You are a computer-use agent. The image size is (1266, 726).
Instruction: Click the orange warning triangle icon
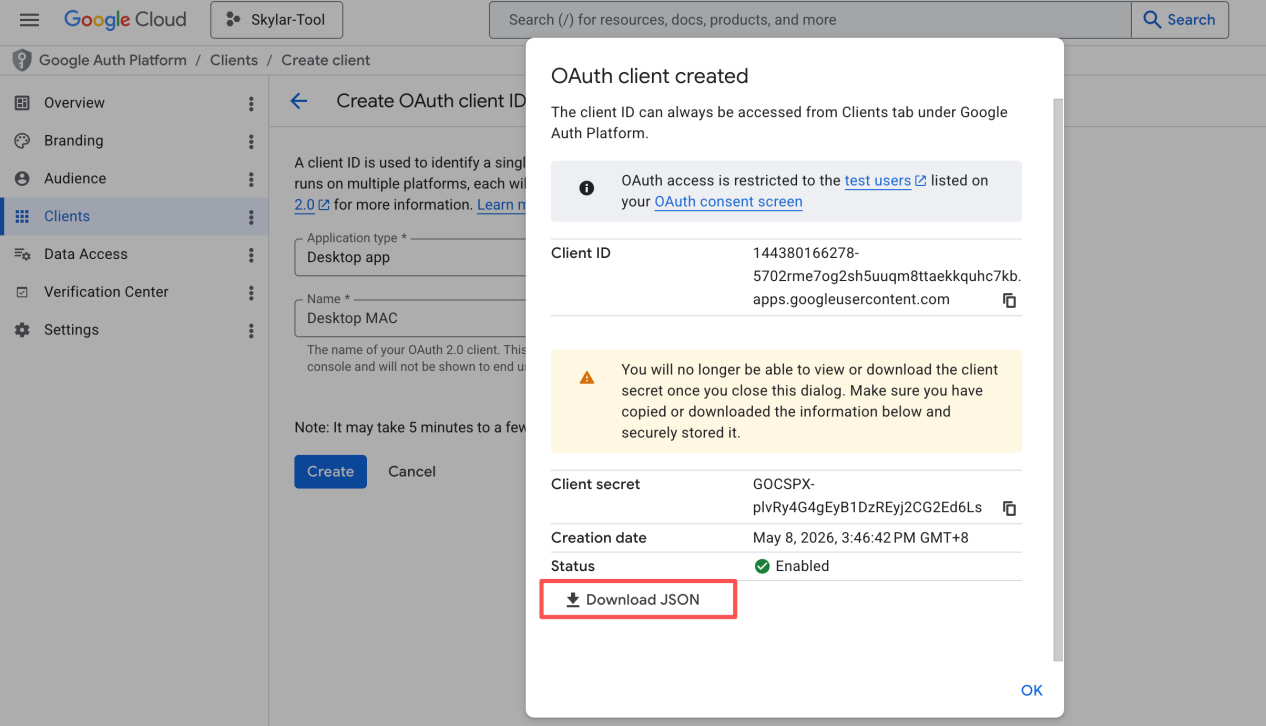pos(587,378)
